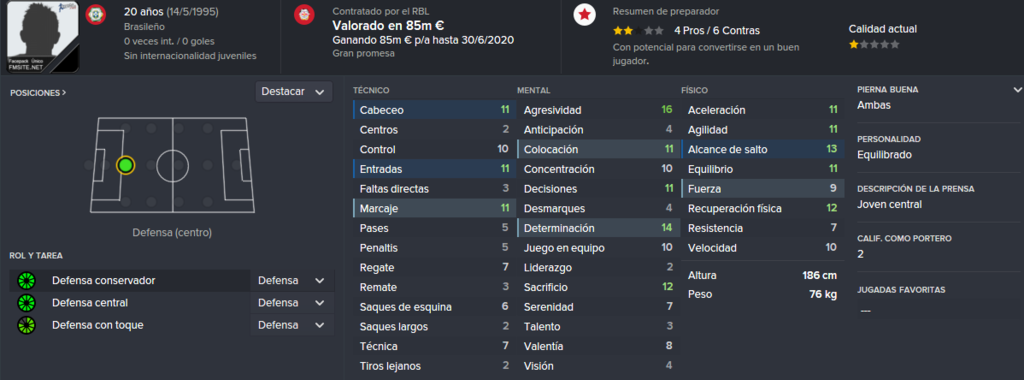Open duty dropdown for Defensa central
Viewport: 1024px width, 380px height.
point(291,303)
